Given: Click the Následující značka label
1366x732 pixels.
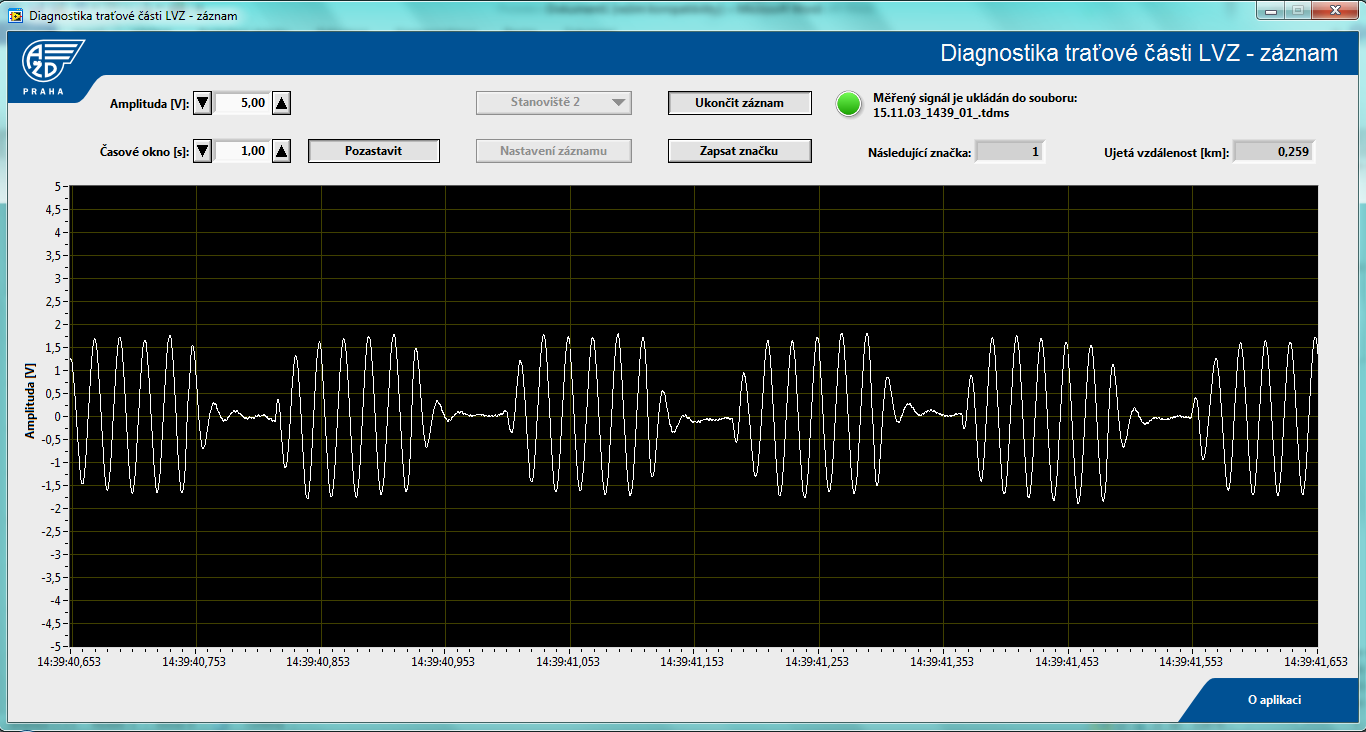Looking at the screenshot, I should point(919,153).
